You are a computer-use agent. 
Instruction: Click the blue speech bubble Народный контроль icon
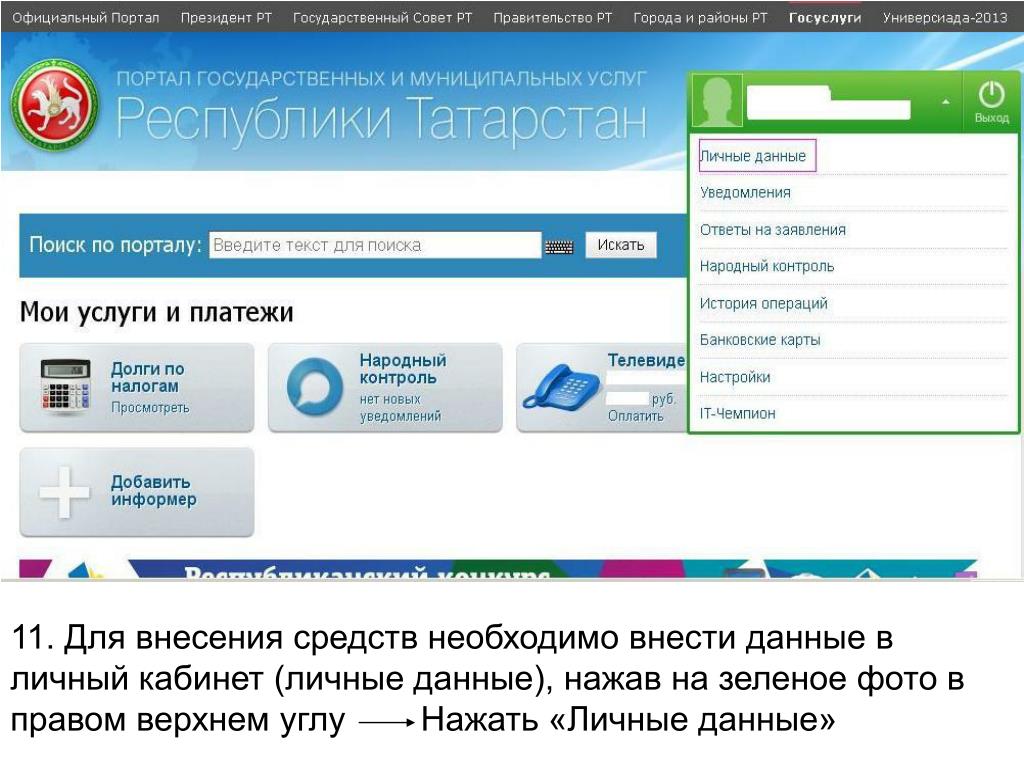315,386
